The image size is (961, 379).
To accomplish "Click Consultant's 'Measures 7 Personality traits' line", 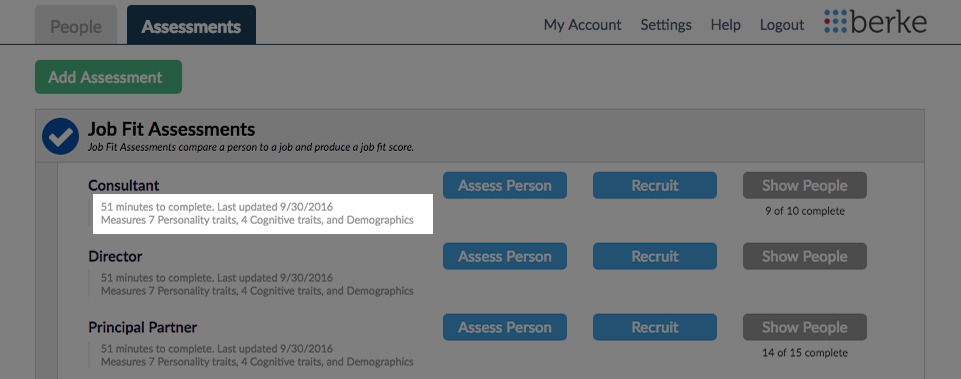I will point(257,220).
